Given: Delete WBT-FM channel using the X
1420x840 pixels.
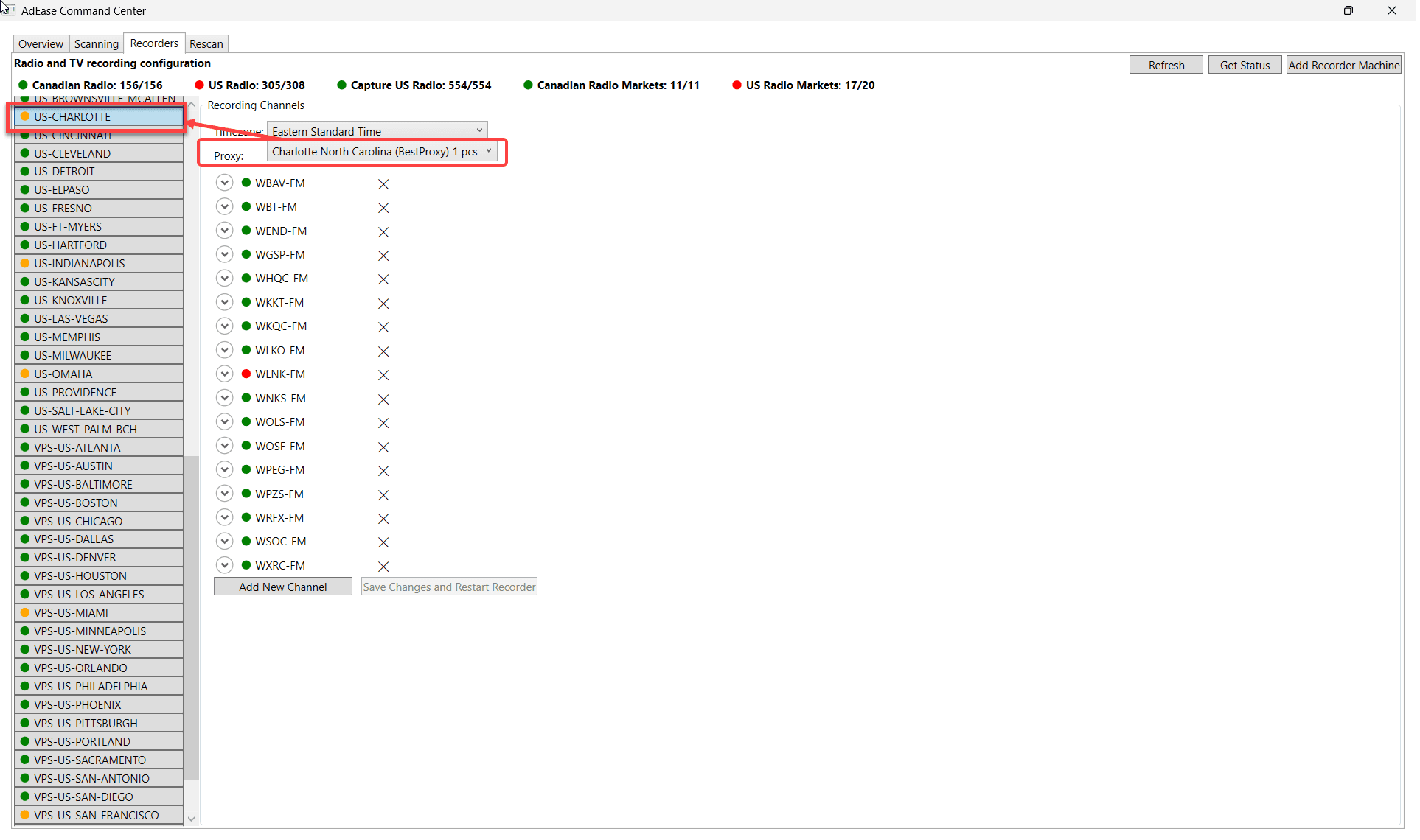Looking at the screenshot, I should 383,208.
